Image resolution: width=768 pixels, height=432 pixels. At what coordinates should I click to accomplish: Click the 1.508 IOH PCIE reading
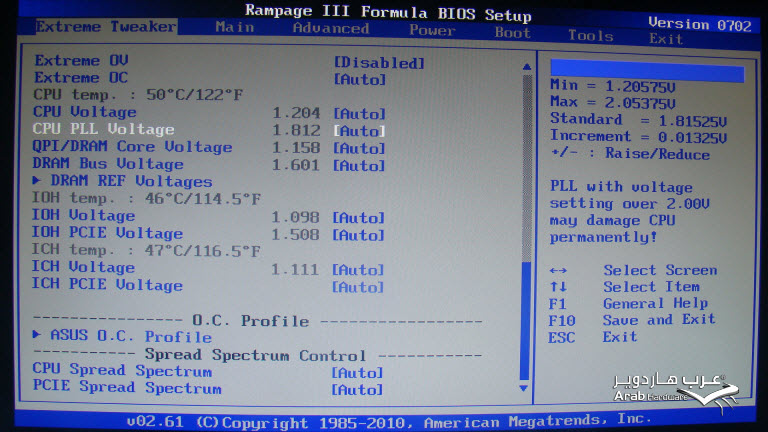295,235
